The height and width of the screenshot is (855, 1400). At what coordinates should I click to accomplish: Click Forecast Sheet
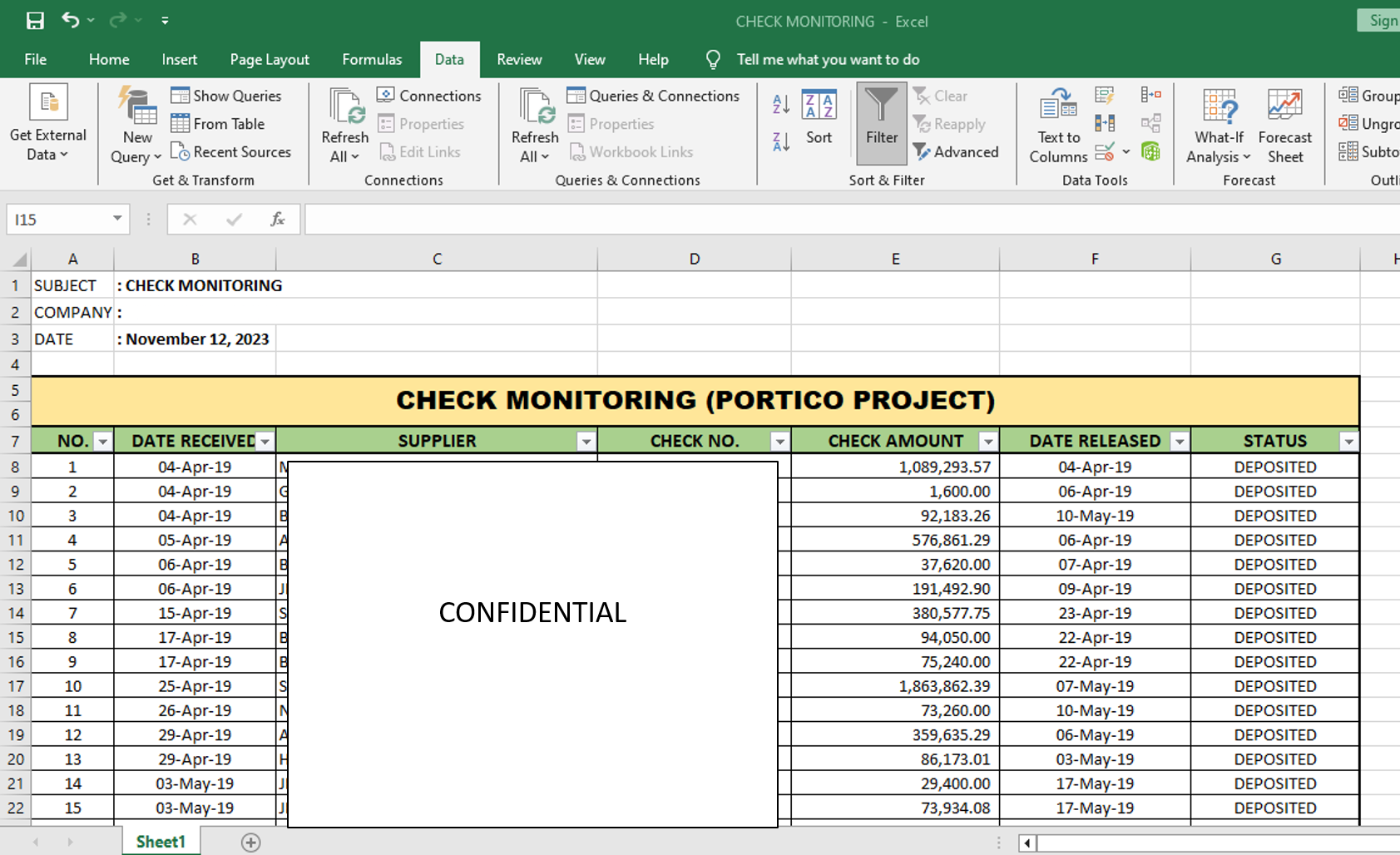point(1285,125)
